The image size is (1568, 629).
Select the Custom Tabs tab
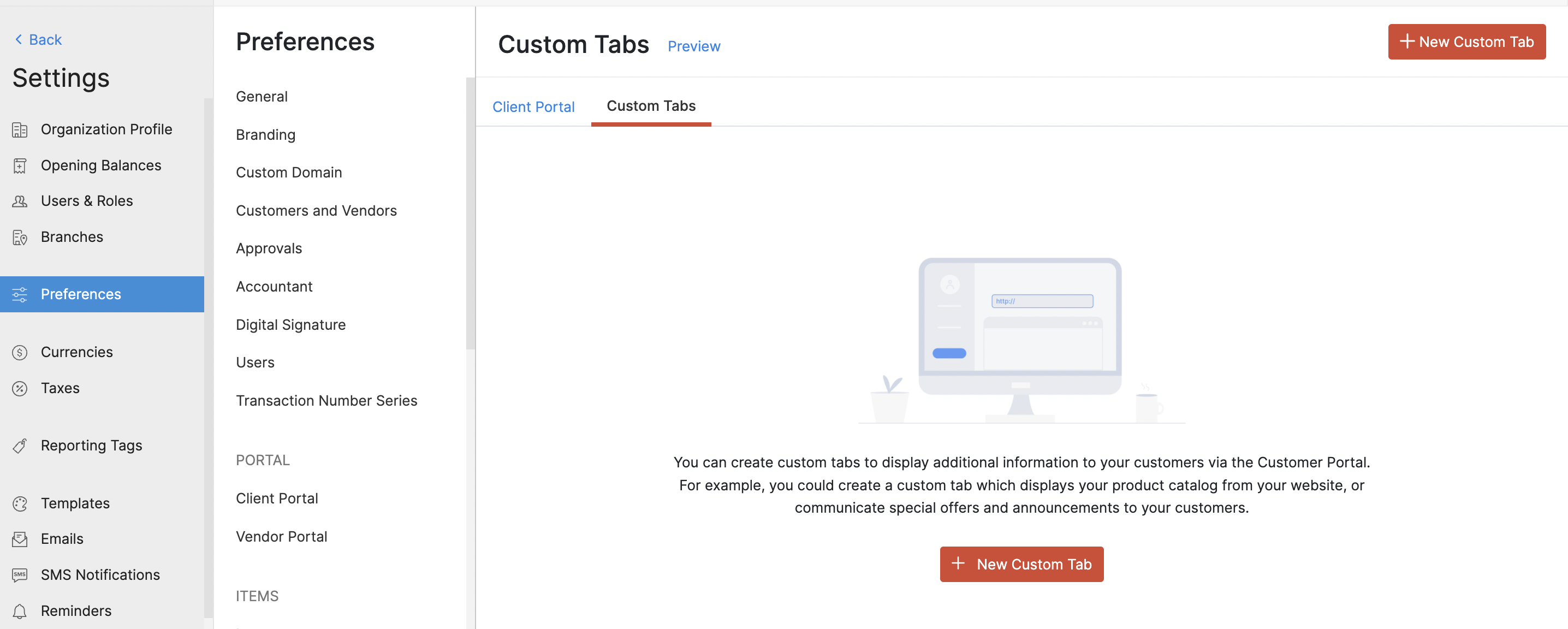point(651,106)
